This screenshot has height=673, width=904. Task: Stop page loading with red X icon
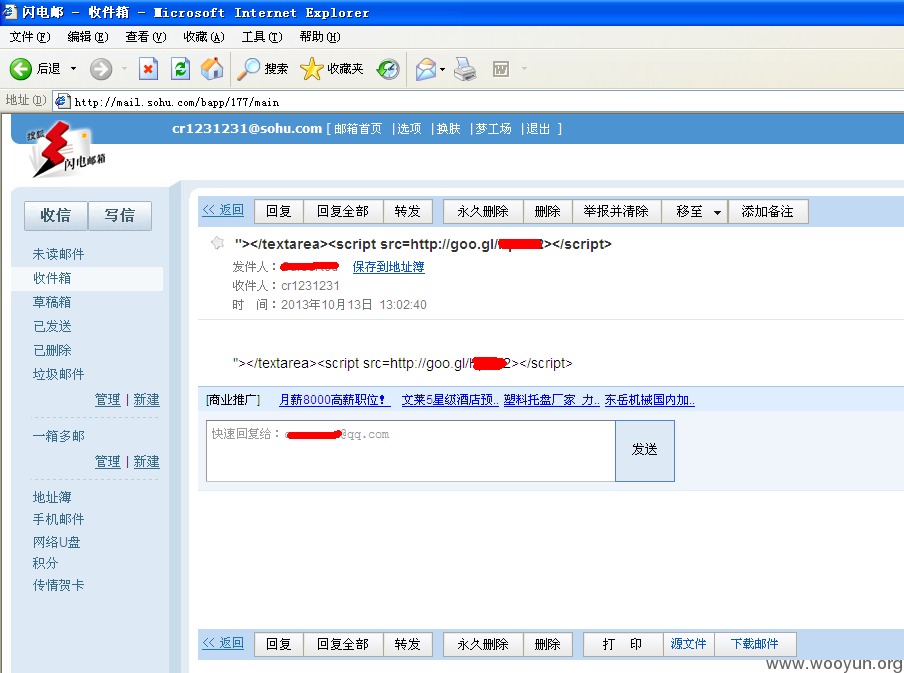(148, 69)
